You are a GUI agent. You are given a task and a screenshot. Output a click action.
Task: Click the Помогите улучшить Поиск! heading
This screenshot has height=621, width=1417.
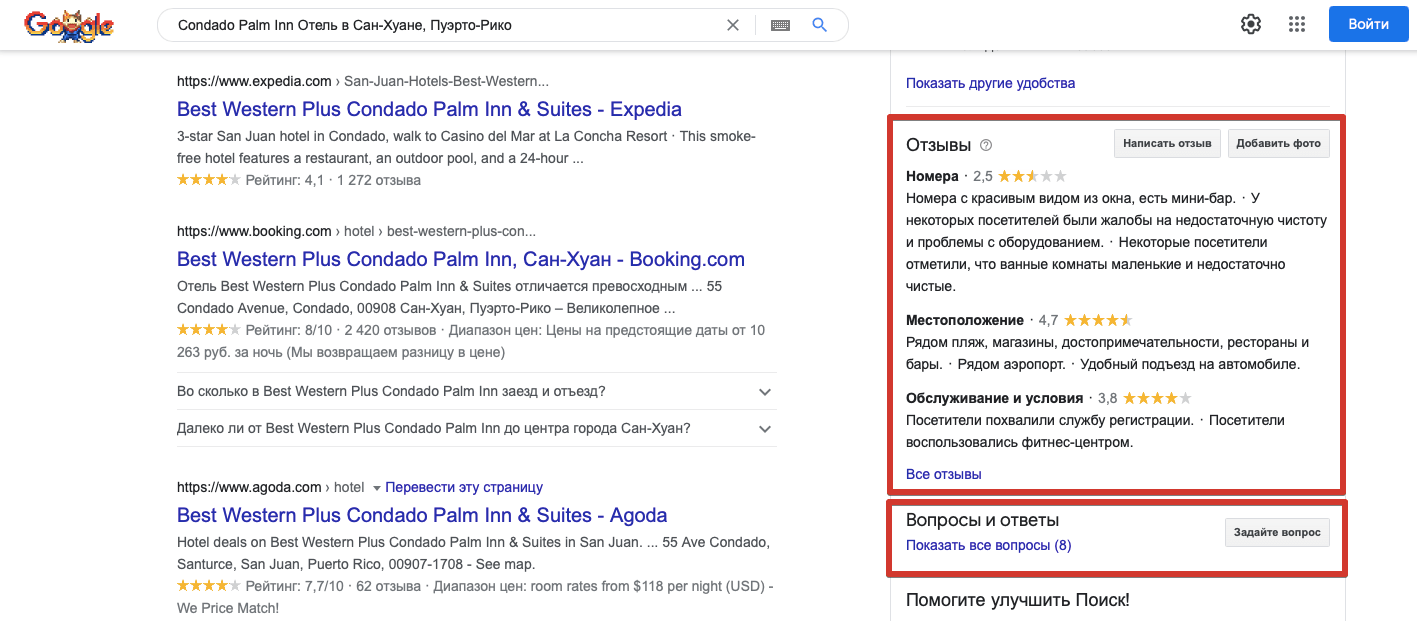pyautogui.click(x=1018, y=600)
